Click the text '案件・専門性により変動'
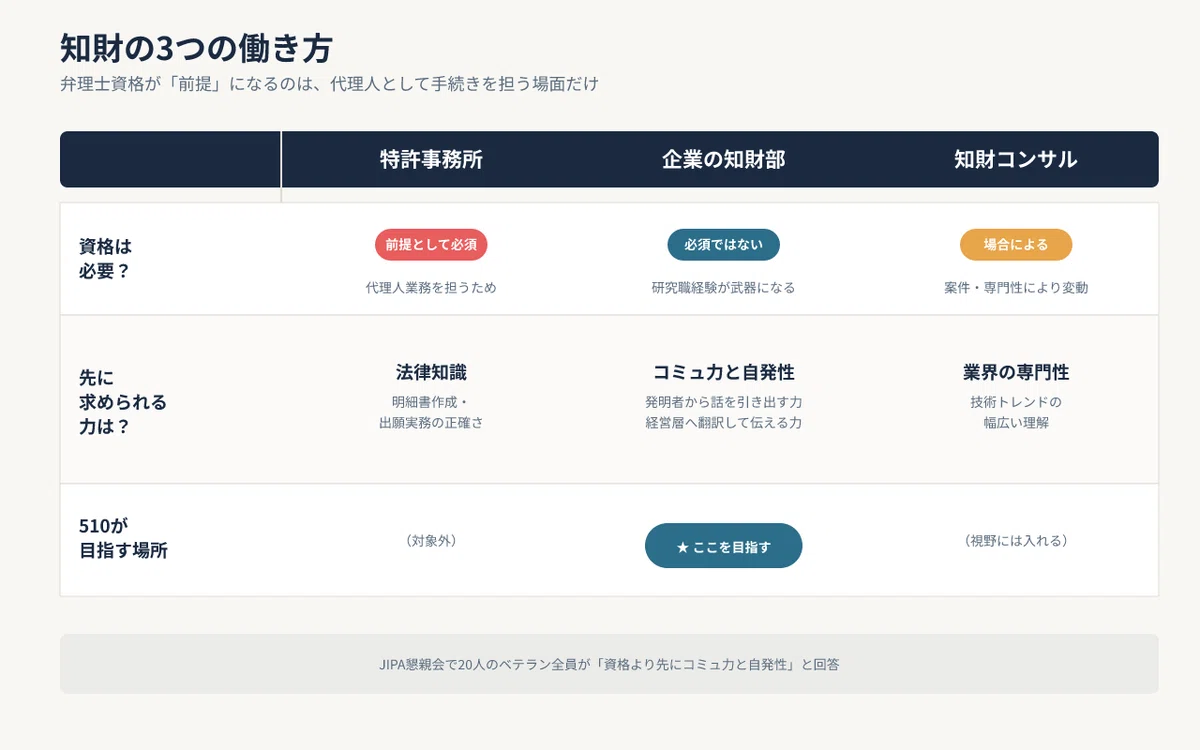The height and width of the screenshot is (750, 1200). click(x=1016, y=288)
